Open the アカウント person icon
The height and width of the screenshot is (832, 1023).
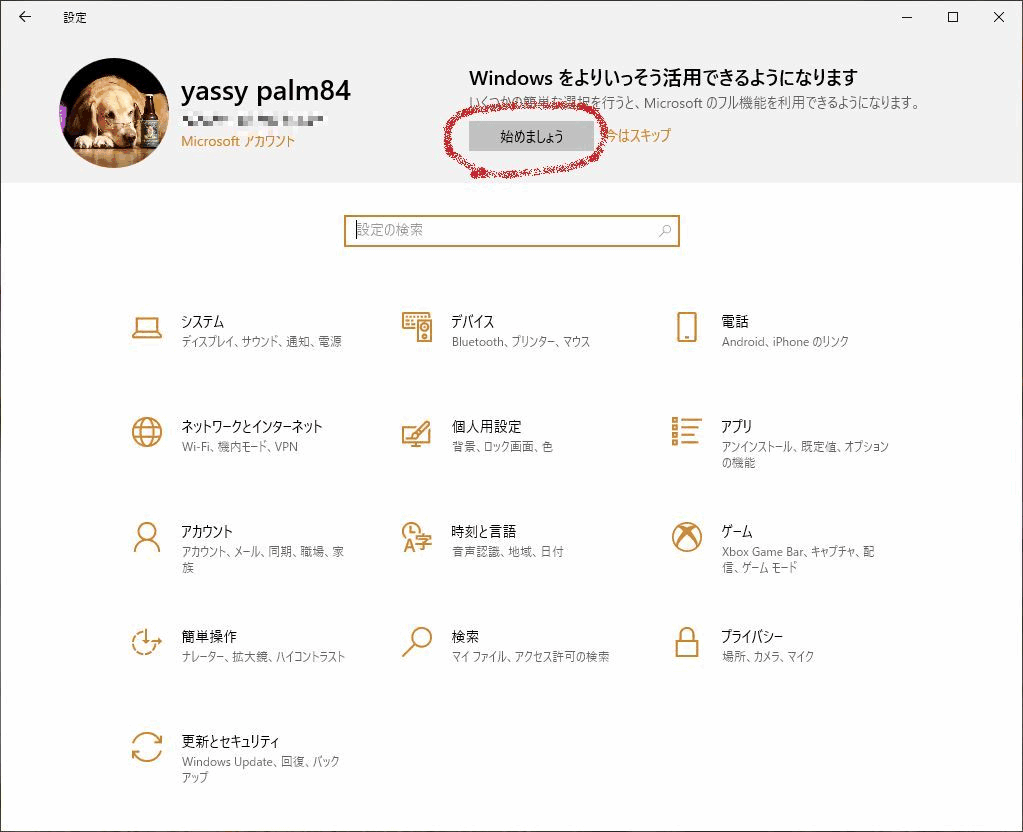point(147,537)
